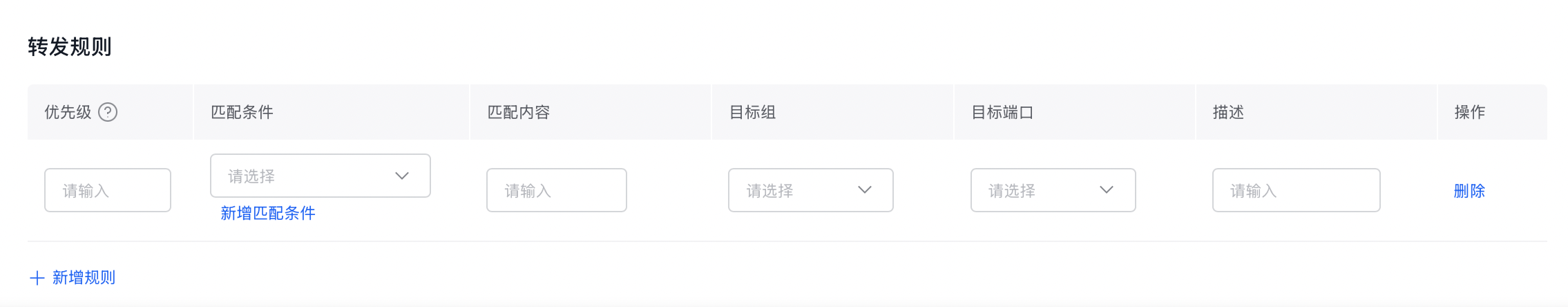Click the 优先级 column header
The image size is (1568, 307).
68,112
